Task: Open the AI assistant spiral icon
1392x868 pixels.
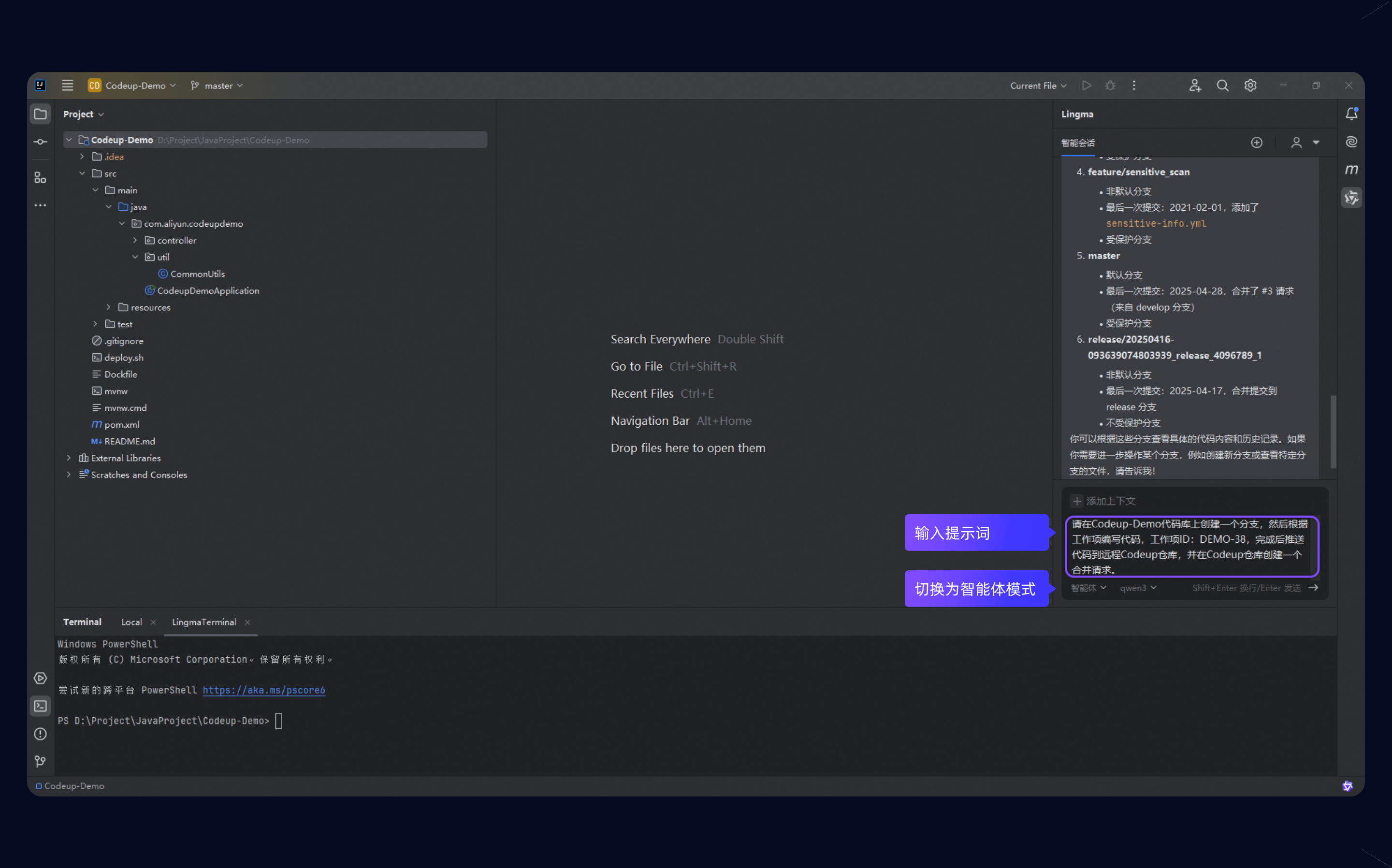Action: 1351,142
